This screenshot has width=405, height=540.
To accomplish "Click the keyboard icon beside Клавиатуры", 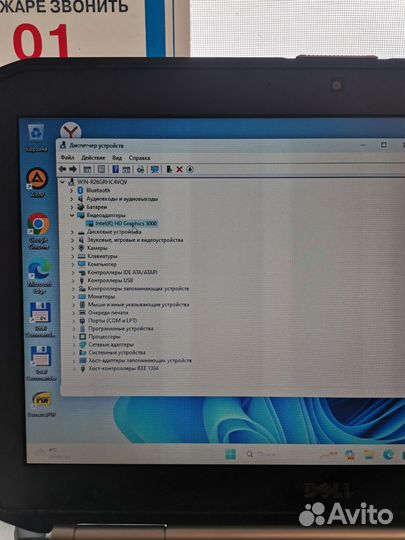I will (82, 256).
